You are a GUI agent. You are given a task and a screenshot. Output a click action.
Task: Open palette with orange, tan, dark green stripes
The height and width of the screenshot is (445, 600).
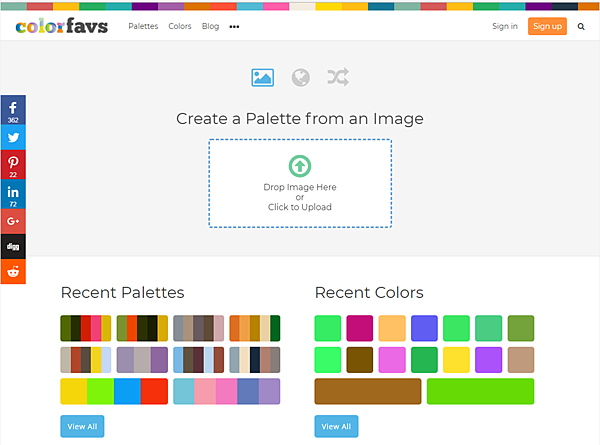[x=255, y=328]
